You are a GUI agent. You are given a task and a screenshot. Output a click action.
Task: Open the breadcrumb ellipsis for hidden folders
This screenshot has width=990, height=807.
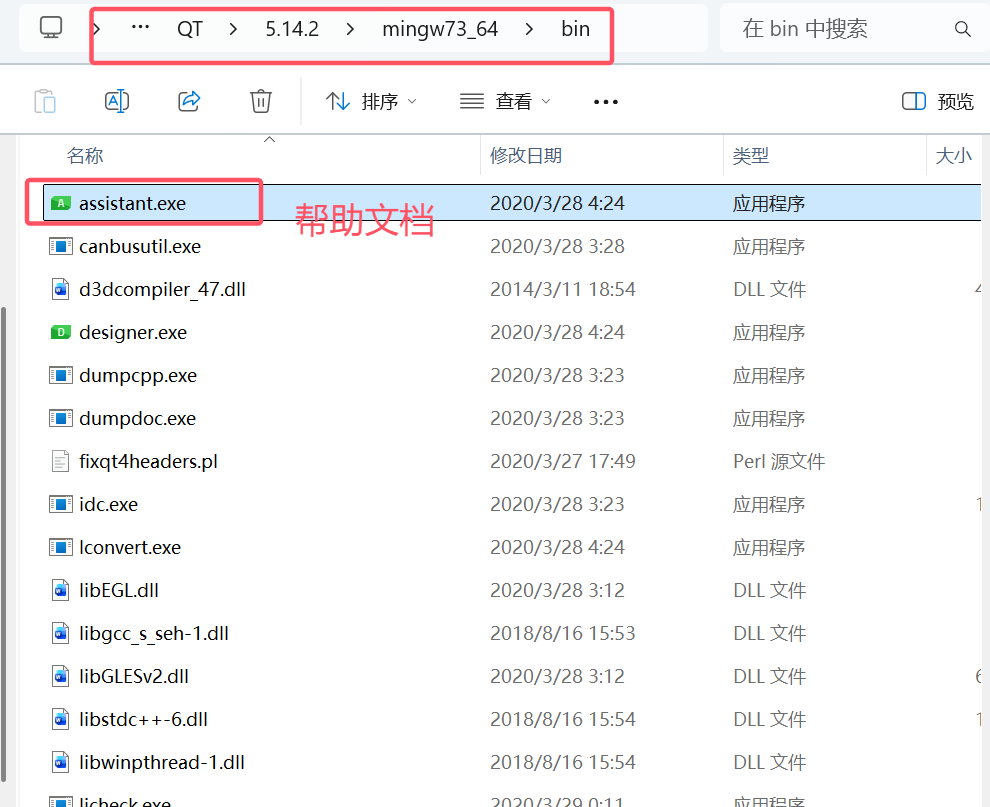(140, 28)
